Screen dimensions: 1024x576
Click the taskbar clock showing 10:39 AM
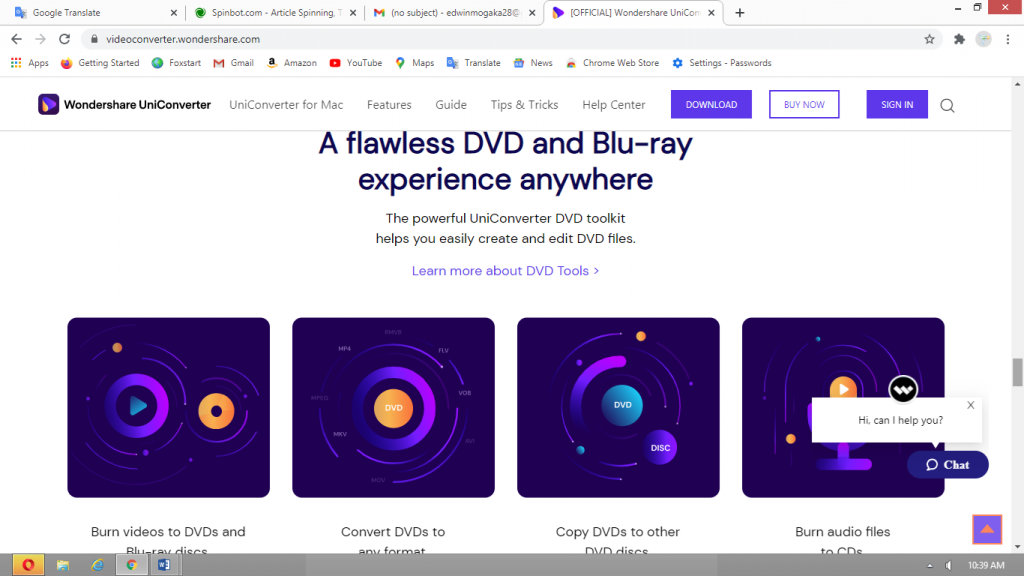(x=985, y=566)
